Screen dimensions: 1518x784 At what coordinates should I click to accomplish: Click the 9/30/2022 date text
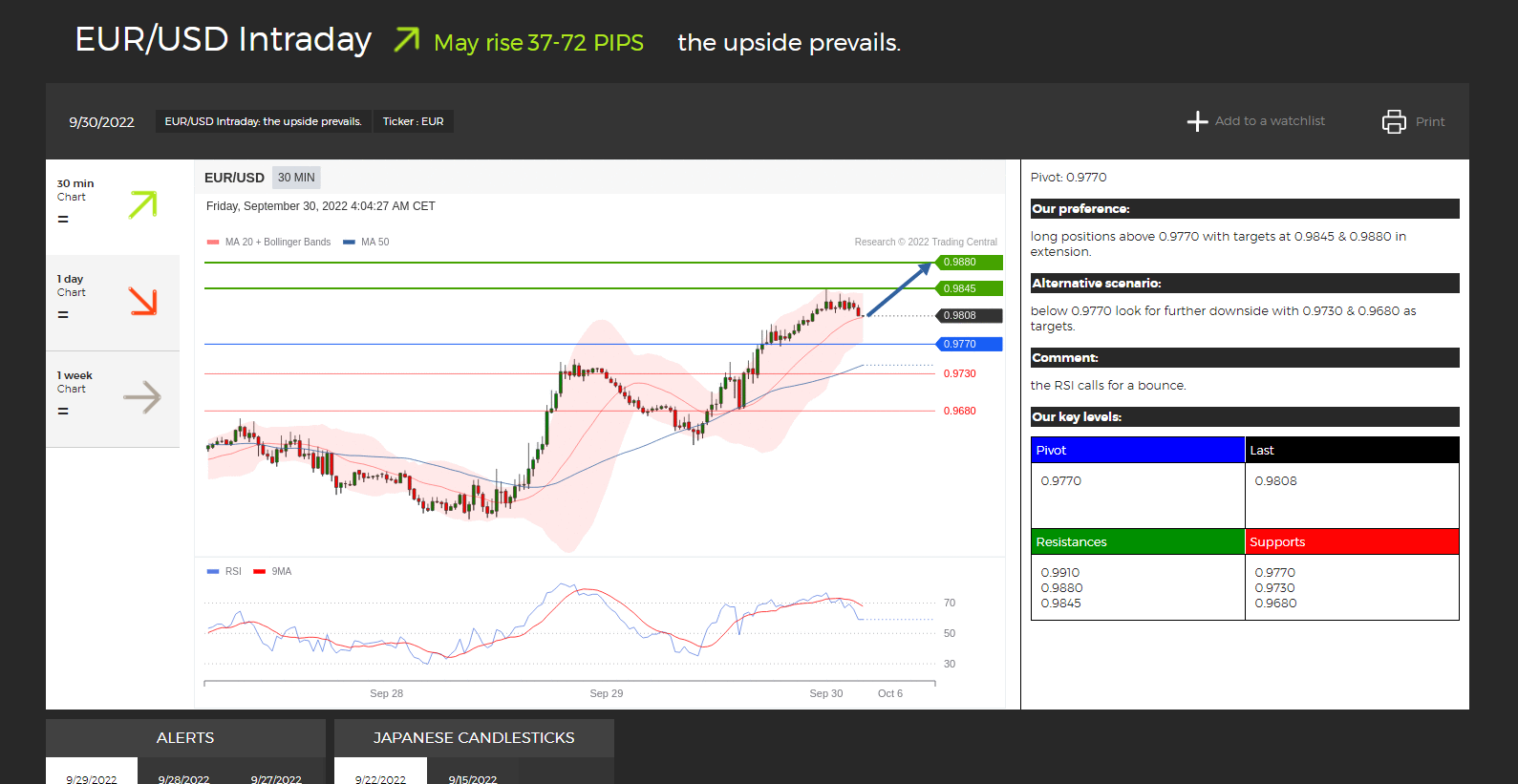tap(101, 122)
